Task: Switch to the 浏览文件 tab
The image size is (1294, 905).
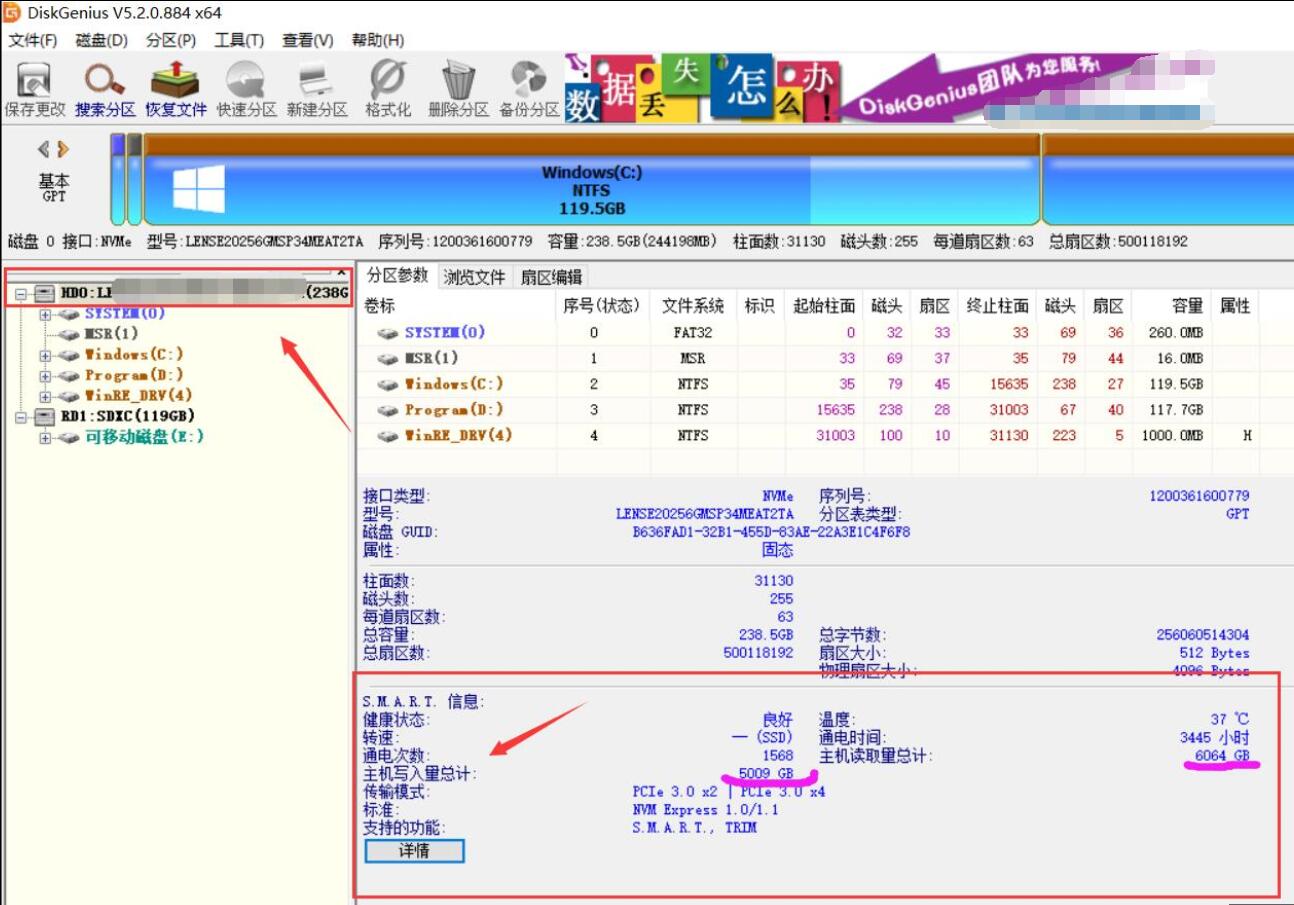Action: point(474,277)
